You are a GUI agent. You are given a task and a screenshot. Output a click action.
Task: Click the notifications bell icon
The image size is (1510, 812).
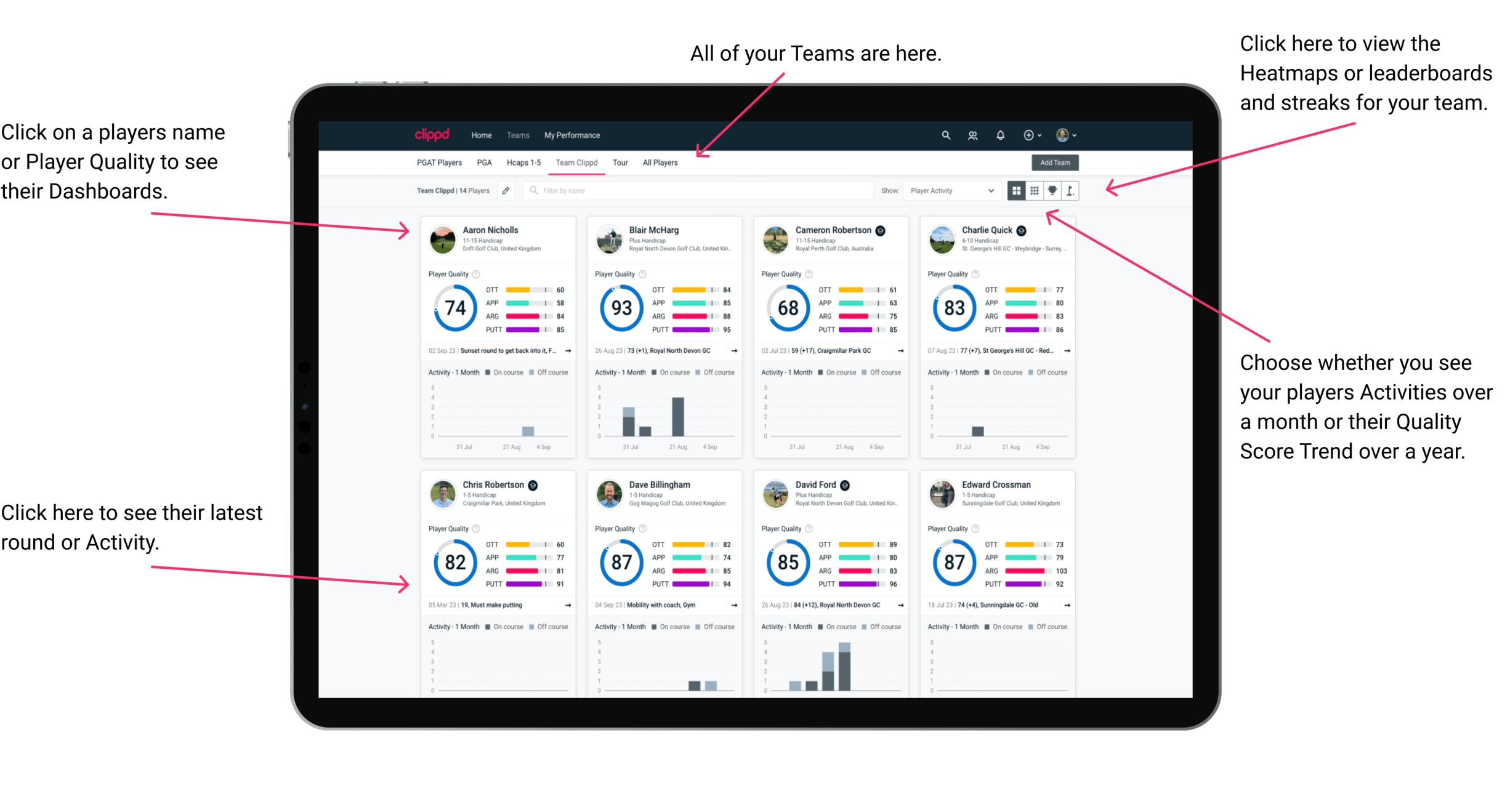[1001, 135]
